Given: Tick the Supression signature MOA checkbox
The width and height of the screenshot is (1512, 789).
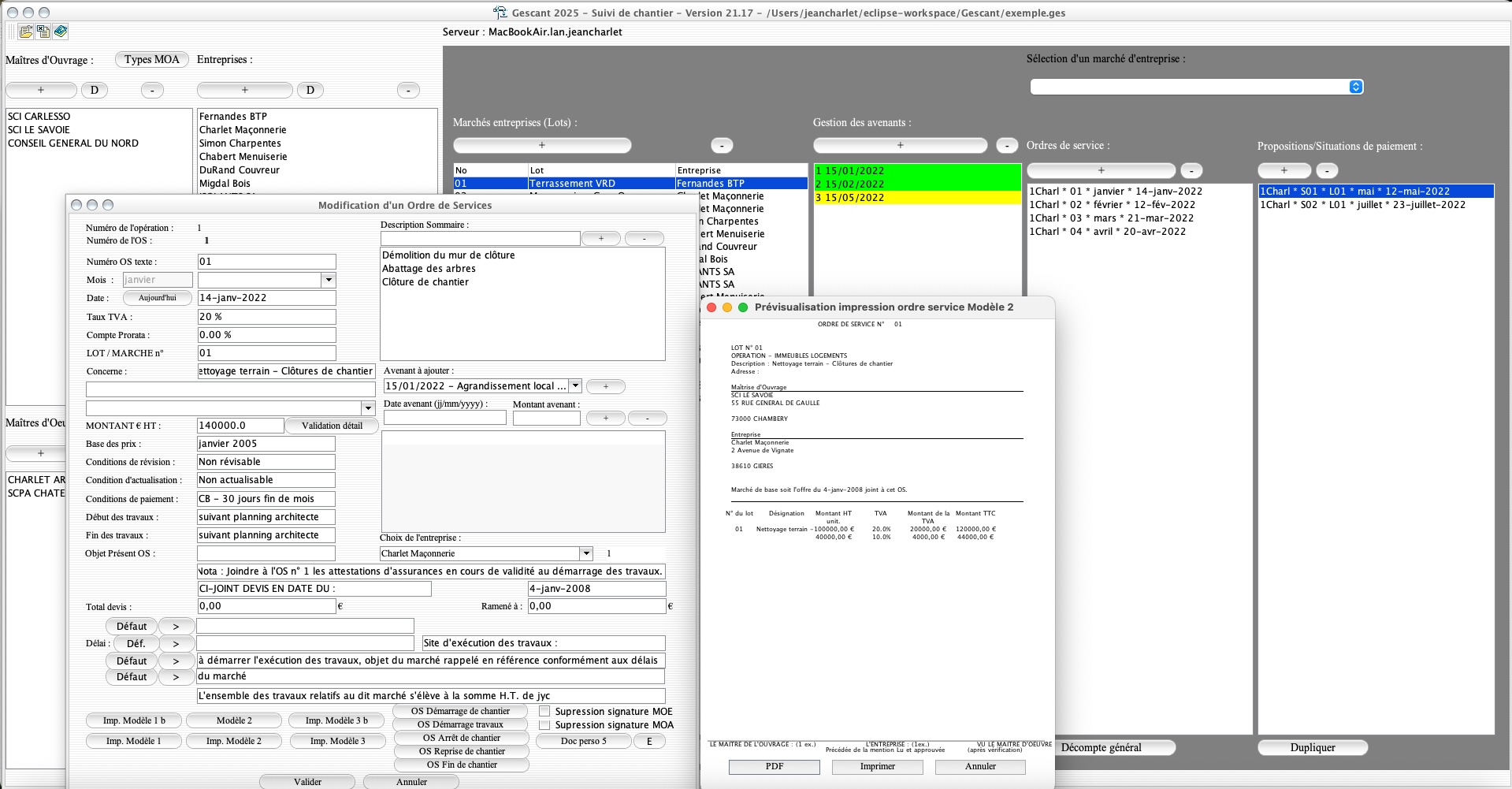Looking at the screenshot, I should [x=544, y=725].
